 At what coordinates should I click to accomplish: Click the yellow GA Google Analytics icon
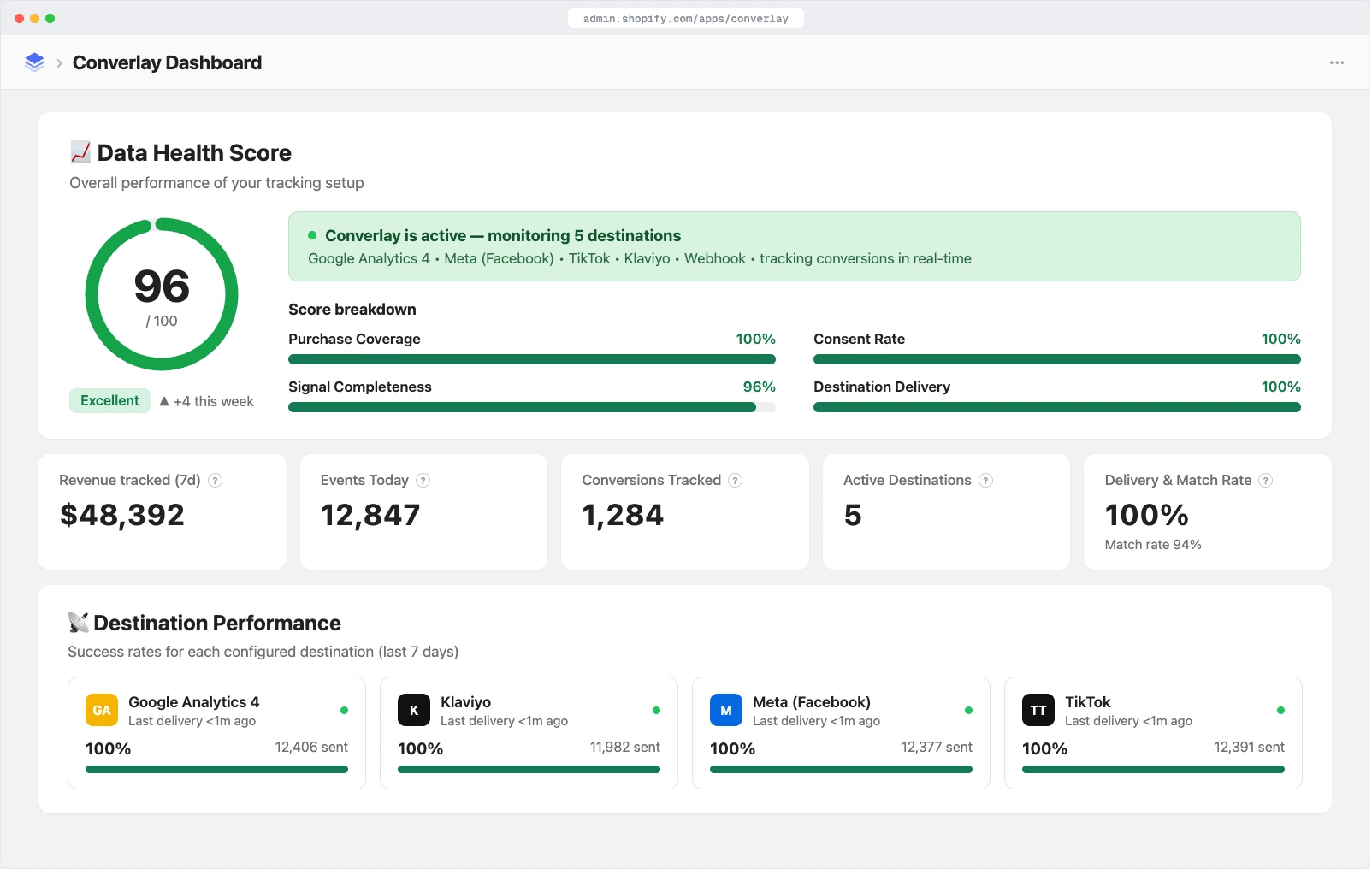click(x=102, y=711)
